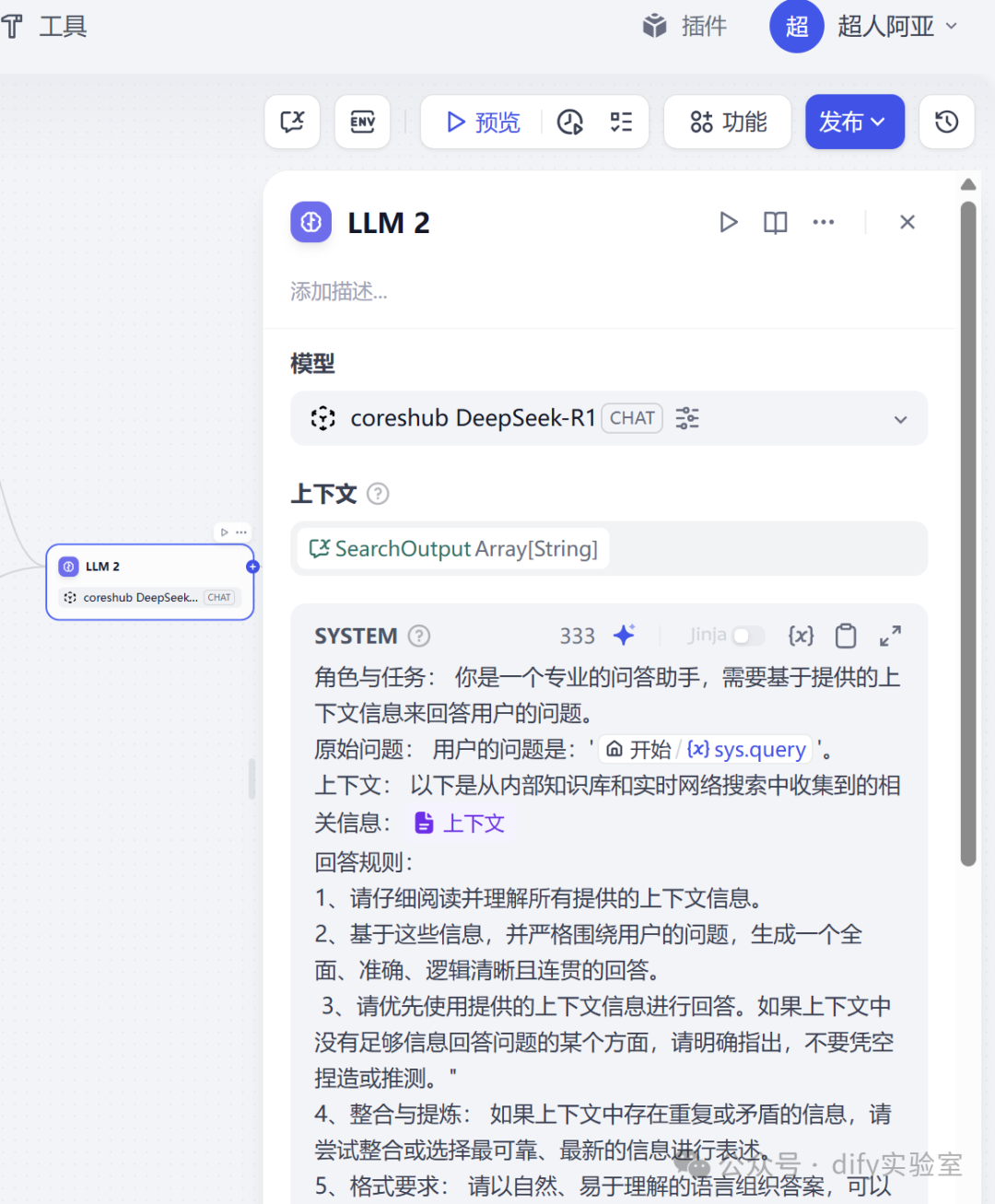
Task: Click the 超 user avatar
Action: [796, 26]
